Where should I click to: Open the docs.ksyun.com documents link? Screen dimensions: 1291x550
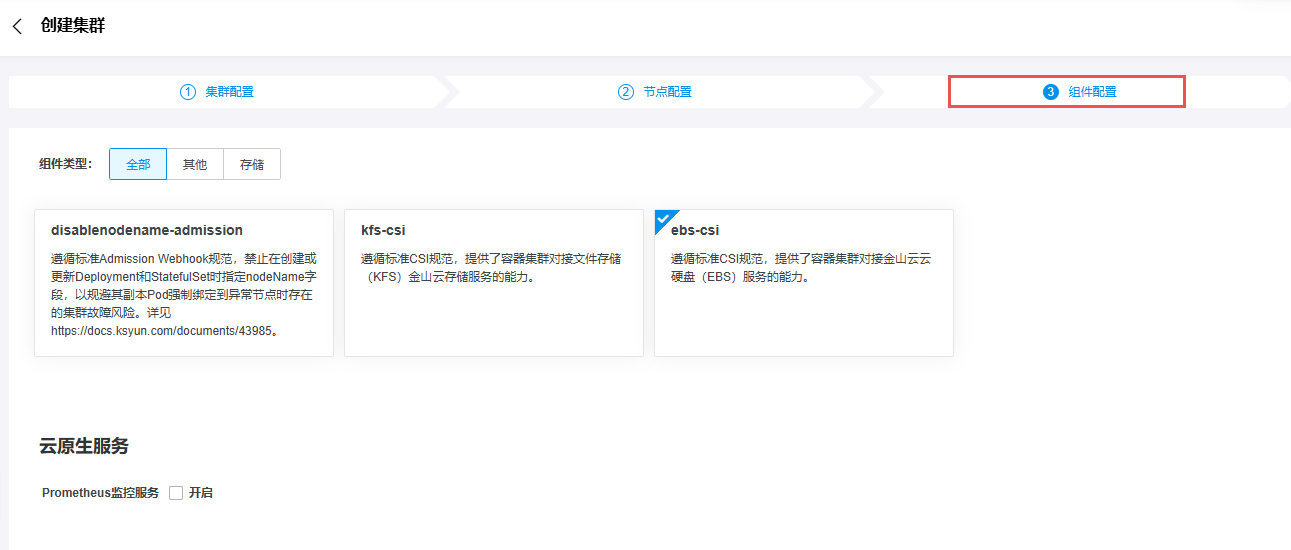click(x=158, y=330)
